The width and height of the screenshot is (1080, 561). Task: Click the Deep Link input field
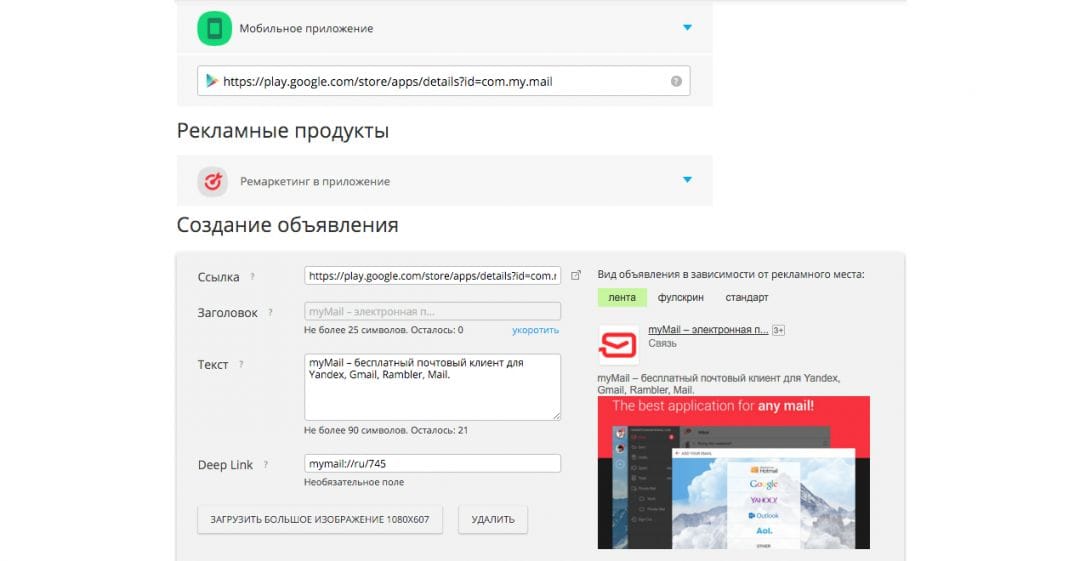(433, 463)
